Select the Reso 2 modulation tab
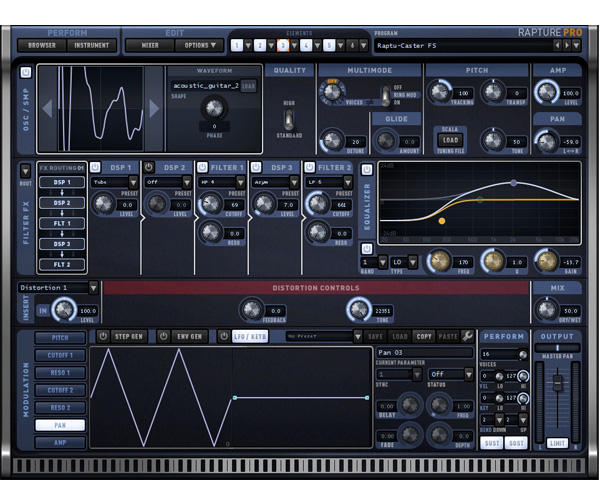This screenshot has height=500, width=600. [x=60, y=408]
